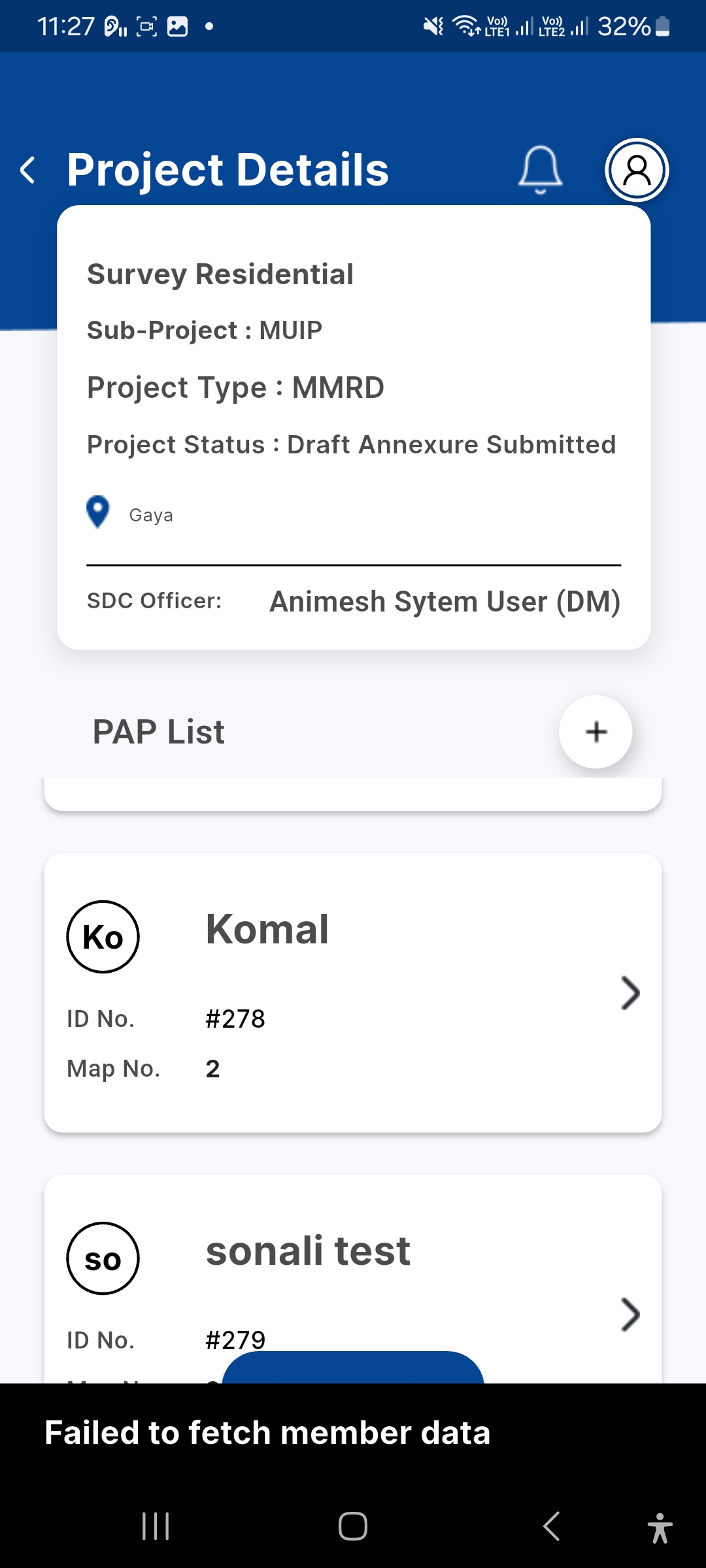This screenshot has height=1568, width=706.
Task: Add a new PAP with plus button
Action: (x=596, y=732)
